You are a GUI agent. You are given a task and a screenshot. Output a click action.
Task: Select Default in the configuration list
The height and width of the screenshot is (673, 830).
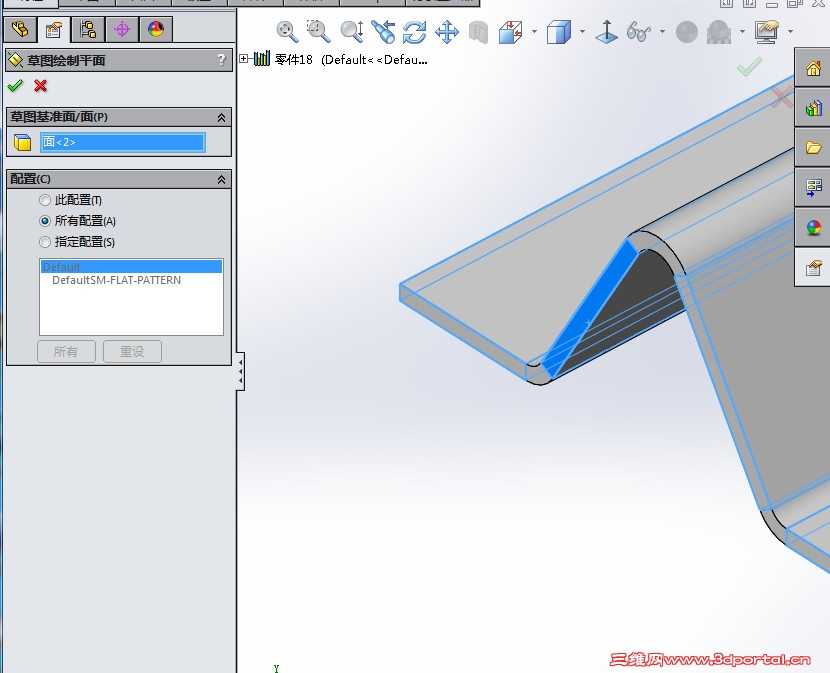[x=131, y=266]
